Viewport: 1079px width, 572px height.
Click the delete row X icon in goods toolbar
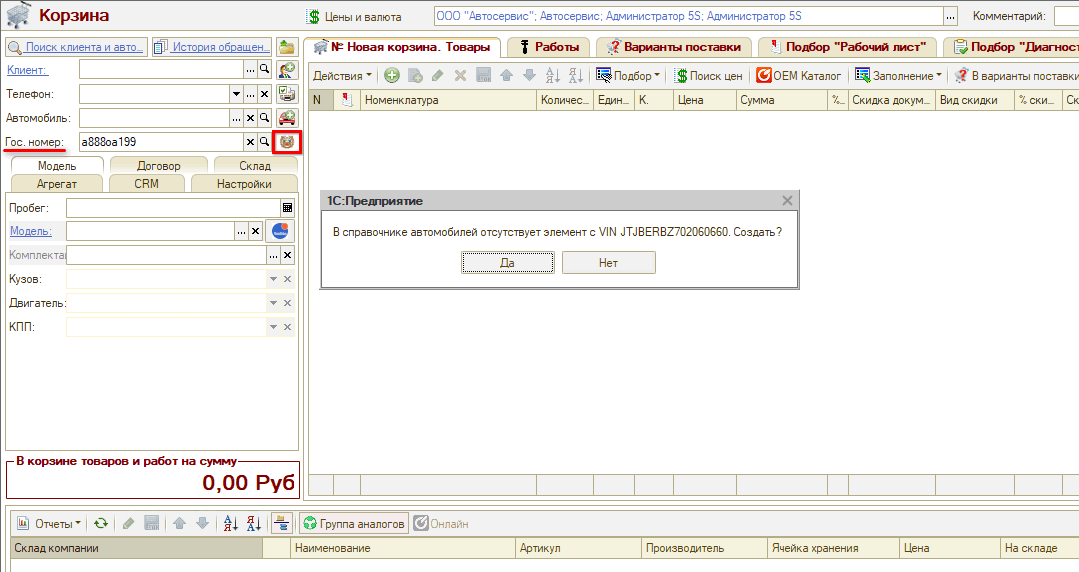(x=460, y=76)
